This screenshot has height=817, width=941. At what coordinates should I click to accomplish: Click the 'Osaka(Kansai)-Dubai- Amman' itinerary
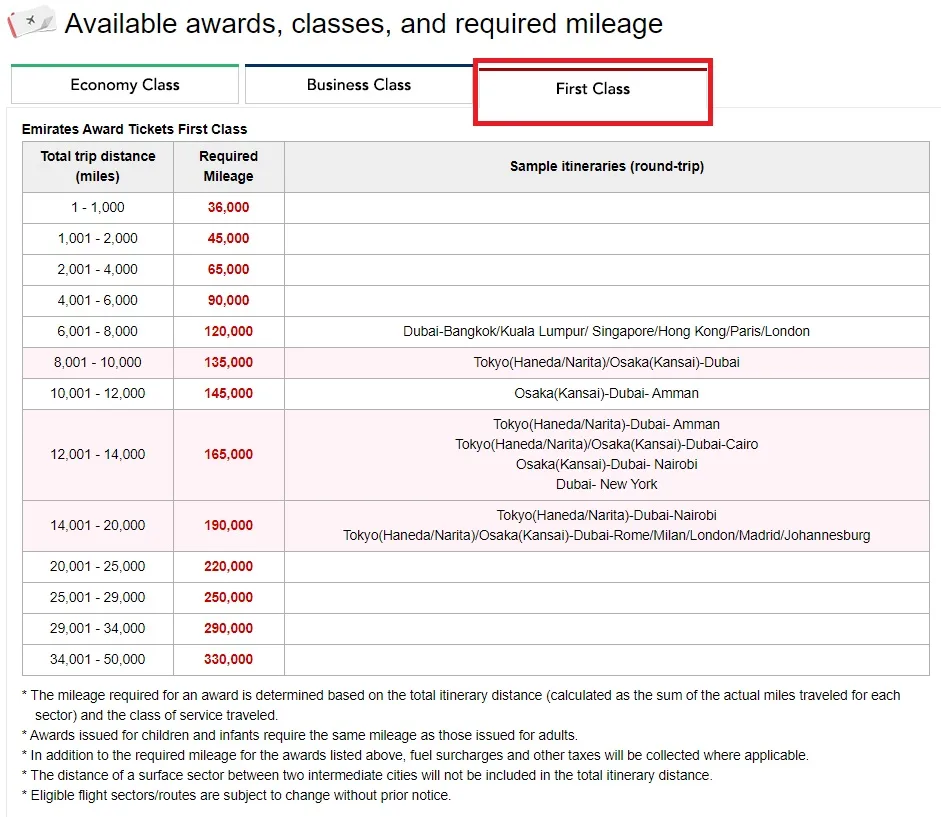point(606,394)
